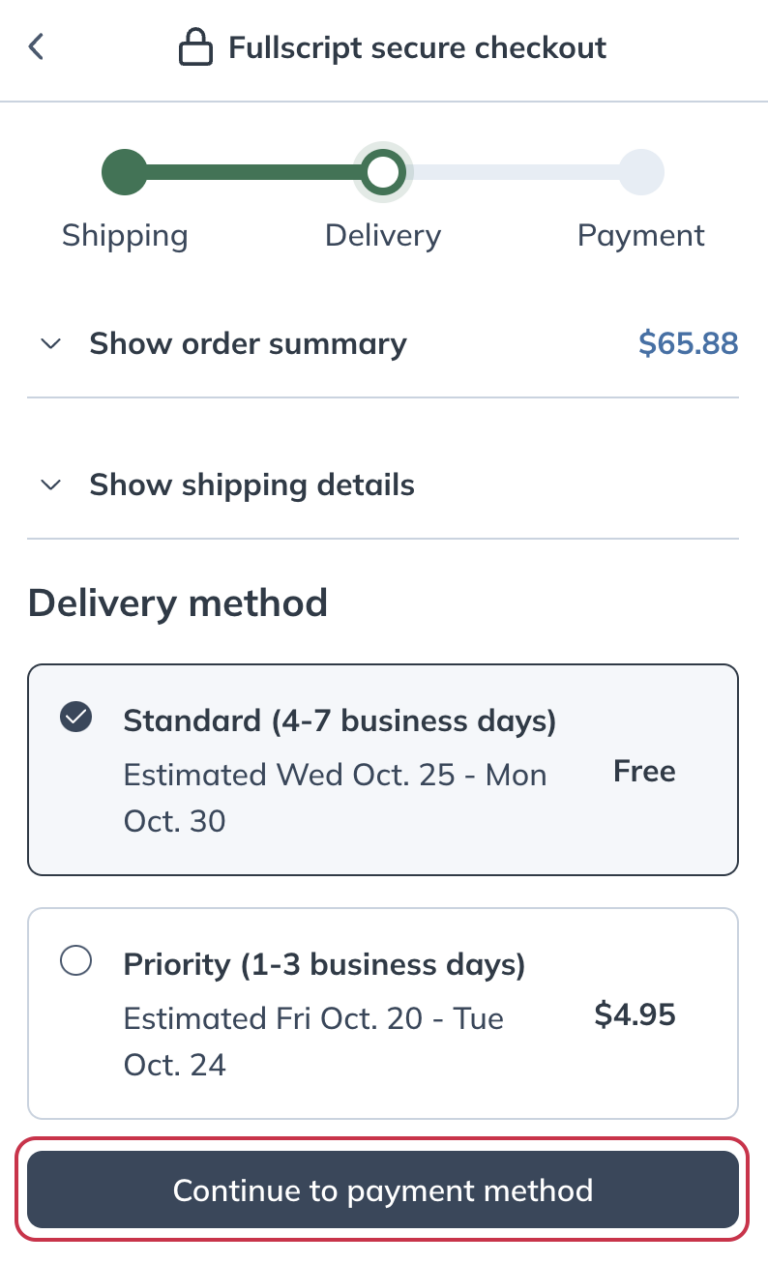Click the Payment step label

coord(641,235)
